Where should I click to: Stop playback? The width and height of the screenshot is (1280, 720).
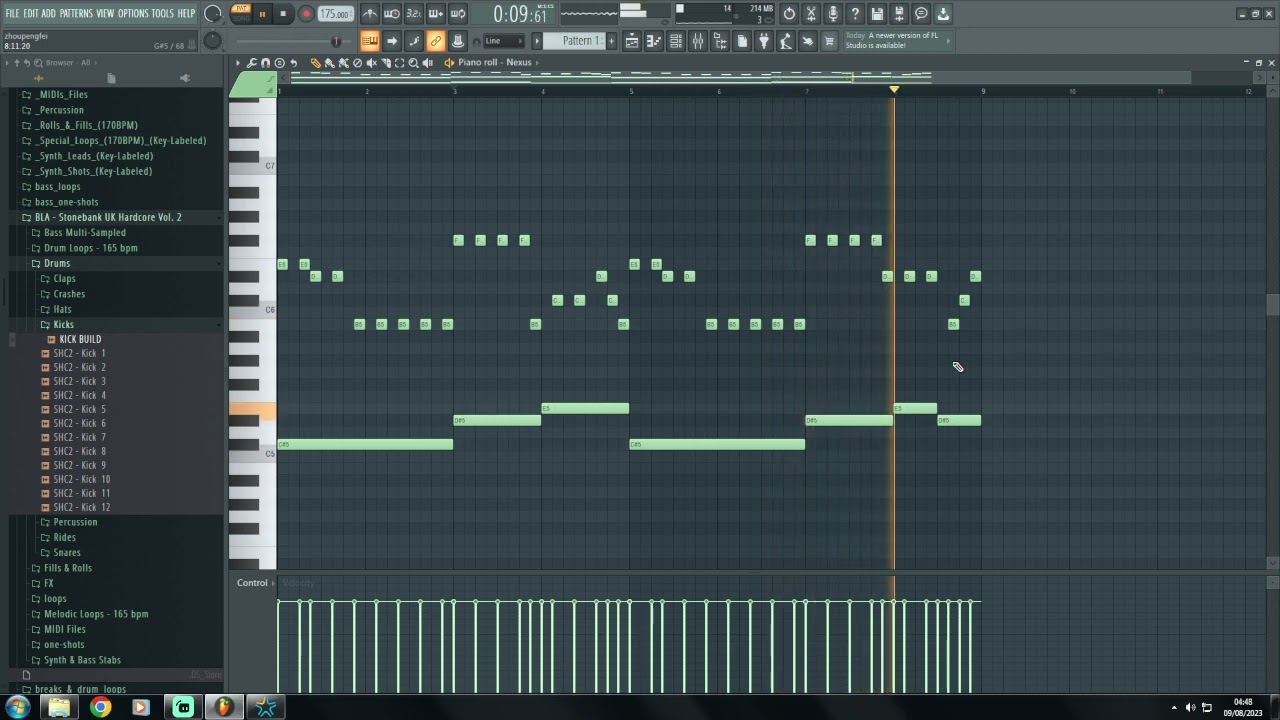point(284,14)
